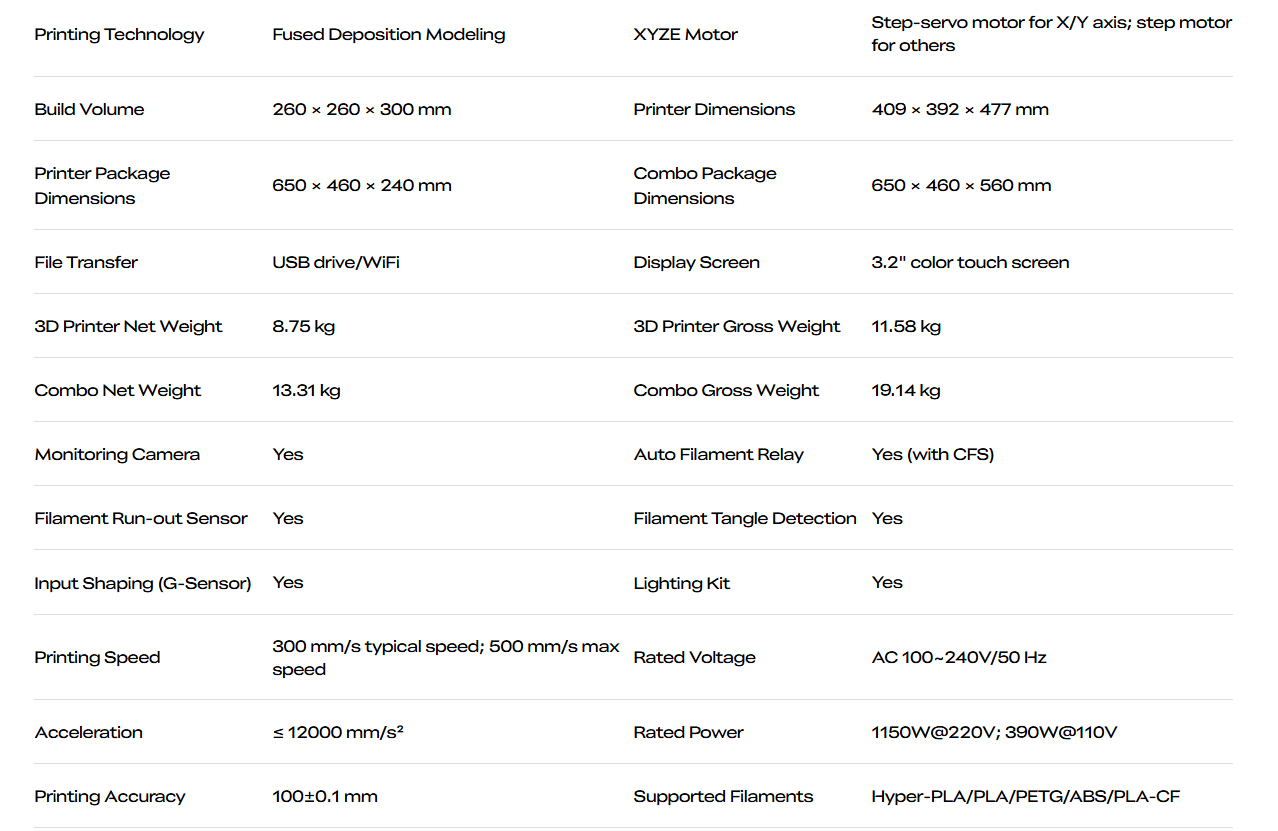Select the 409 × 392 × 477 mm value
Screen dimensions: 1278x831
(960, 110)
